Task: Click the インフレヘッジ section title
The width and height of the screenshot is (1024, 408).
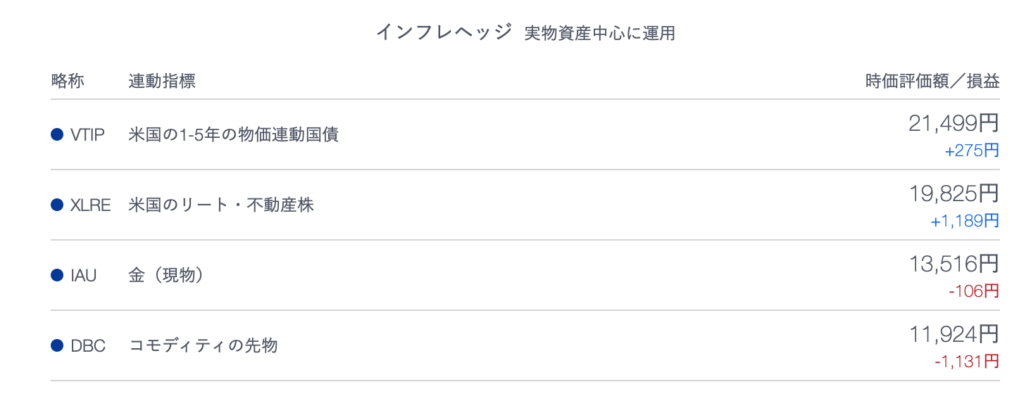Action: (x=443, y=33)
